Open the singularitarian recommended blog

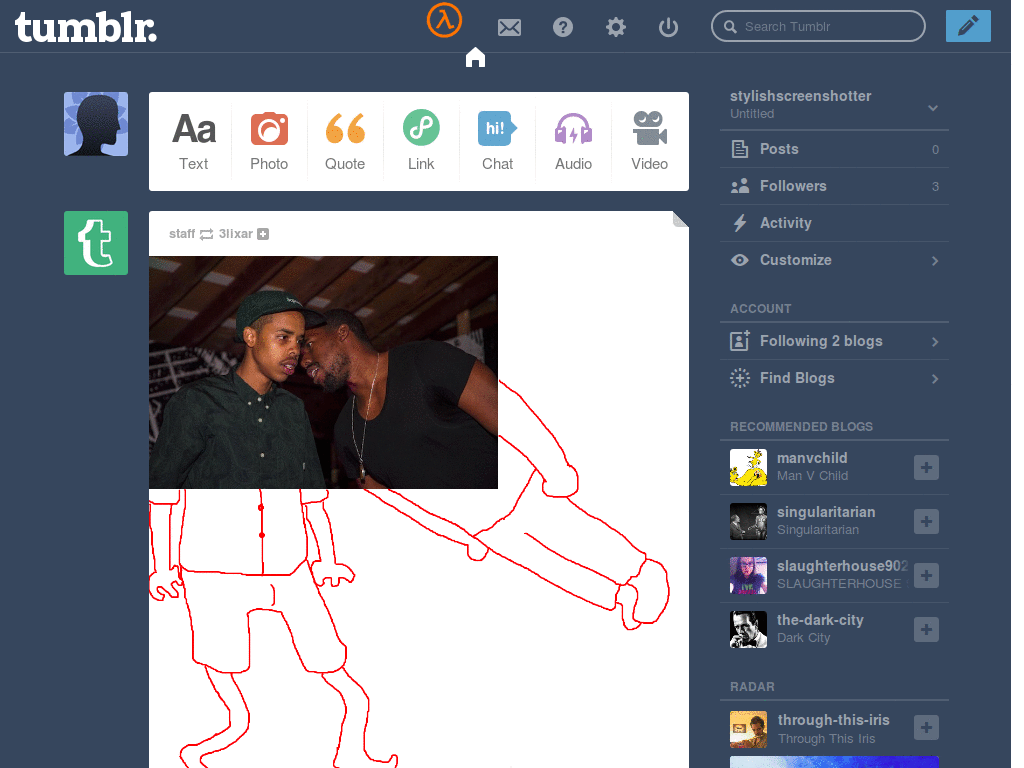coord(825,512)
